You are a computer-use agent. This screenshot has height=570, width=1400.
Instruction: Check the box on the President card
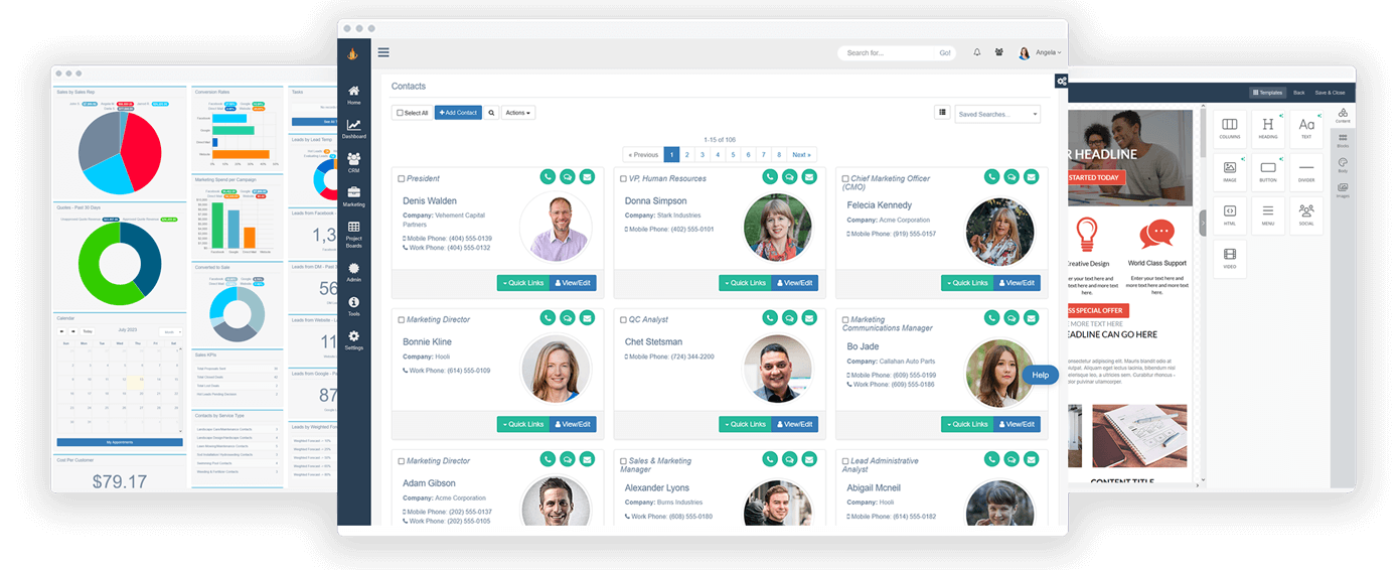402,179
